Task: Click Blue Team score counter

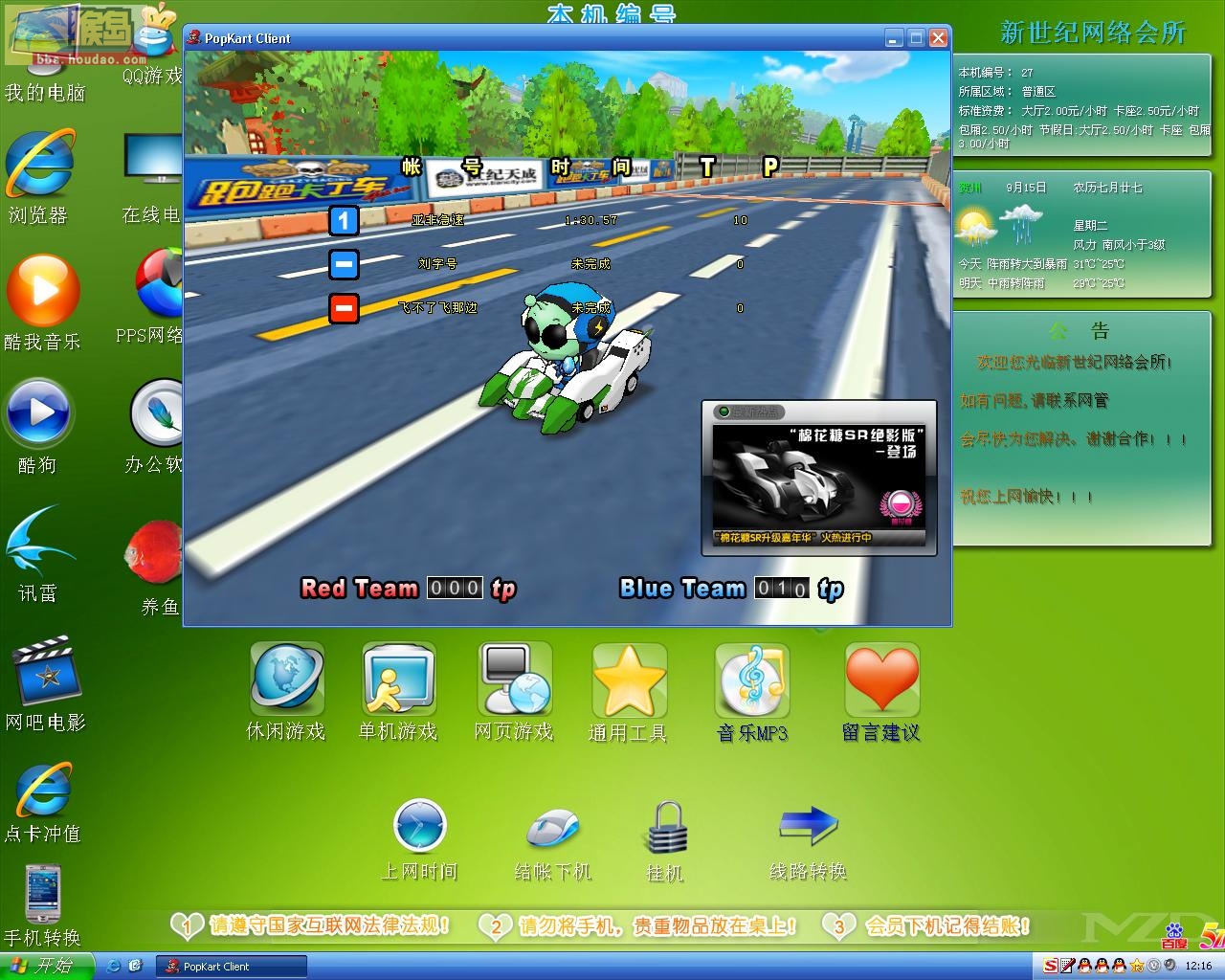Action: [x=782, y=589]
